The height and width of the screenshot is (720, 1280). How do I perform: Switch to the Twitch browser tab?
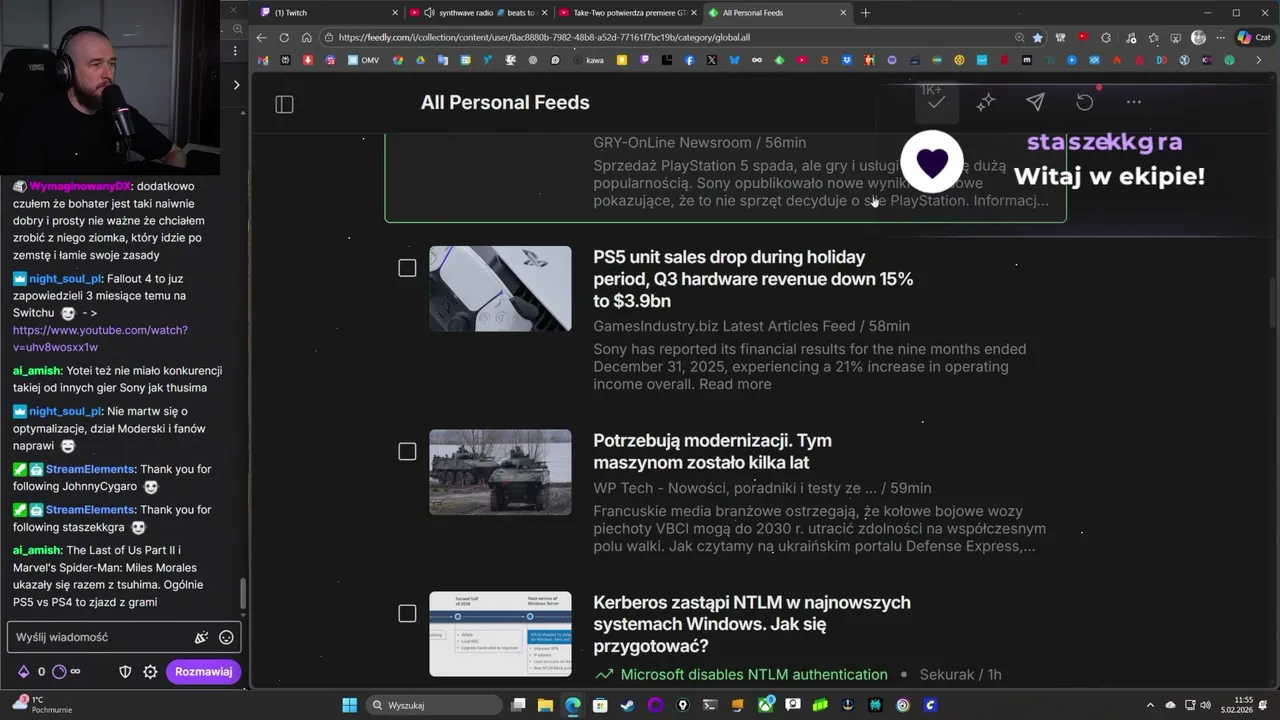click(325, 13)
